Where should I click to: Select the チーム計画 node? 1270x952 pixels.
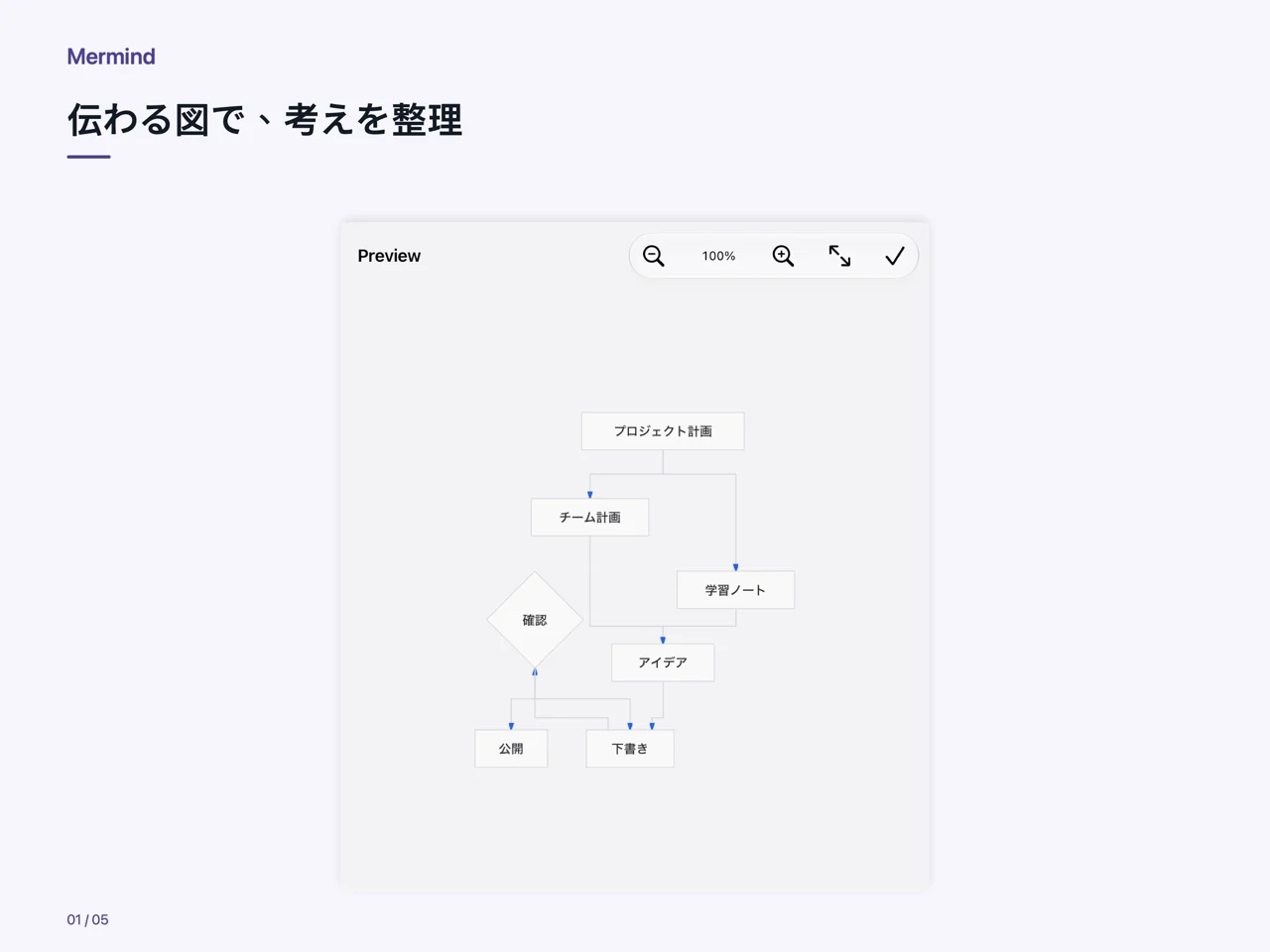[590, 518]
